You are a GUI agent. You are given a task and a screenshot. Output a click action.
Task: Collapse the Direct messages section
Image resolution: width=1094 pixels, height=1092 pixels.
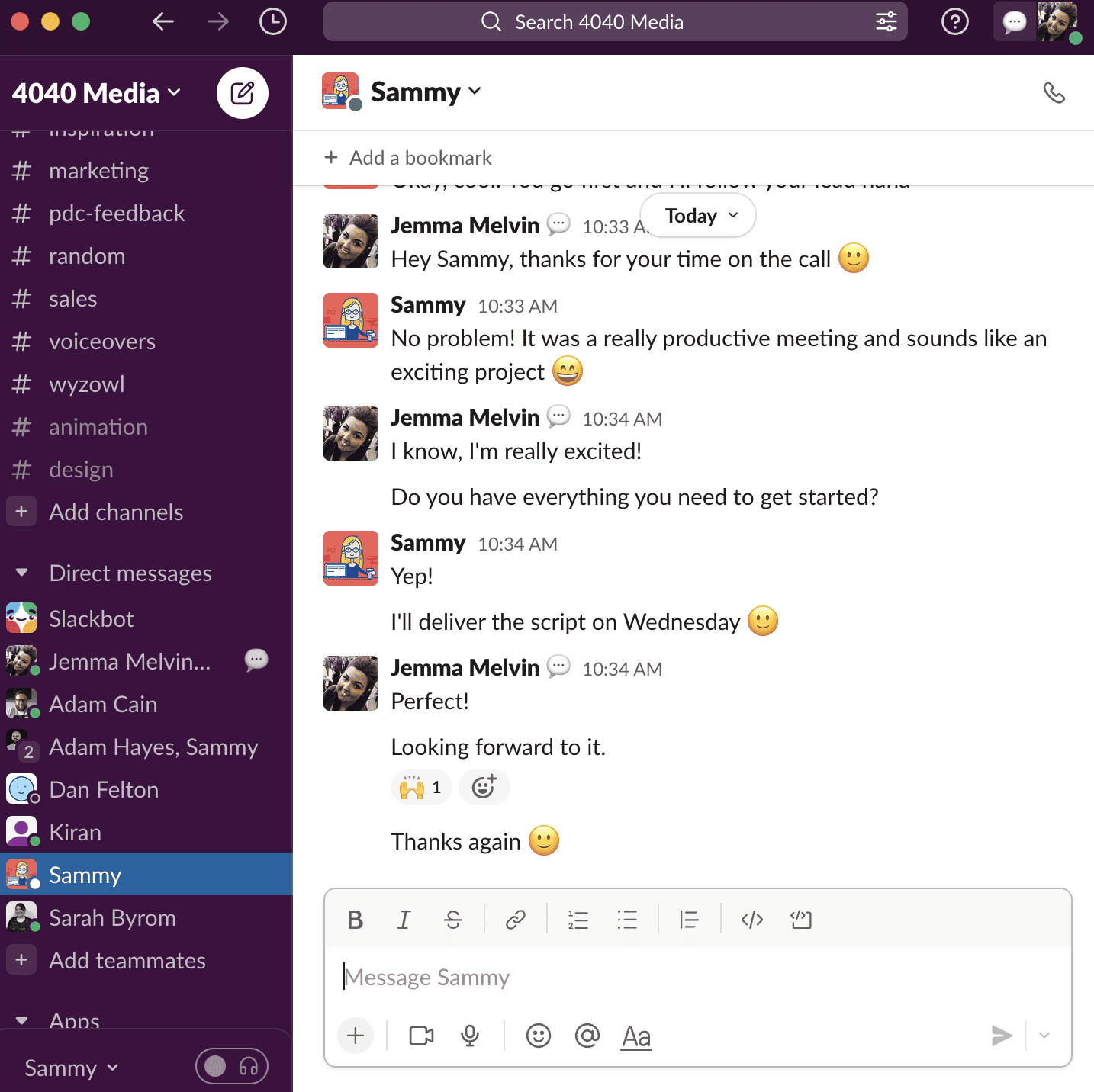tap(21, 573)
